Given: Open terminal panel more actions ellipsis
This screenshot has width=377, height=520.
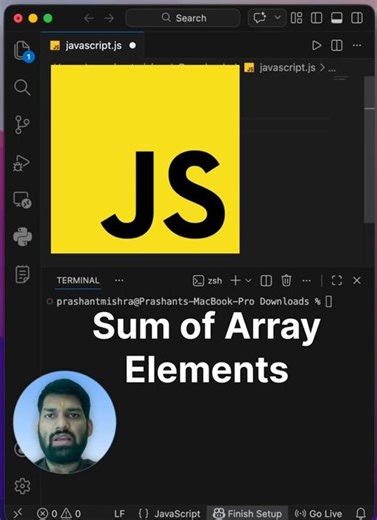Looking at the screenshot, I should (306, 281).
